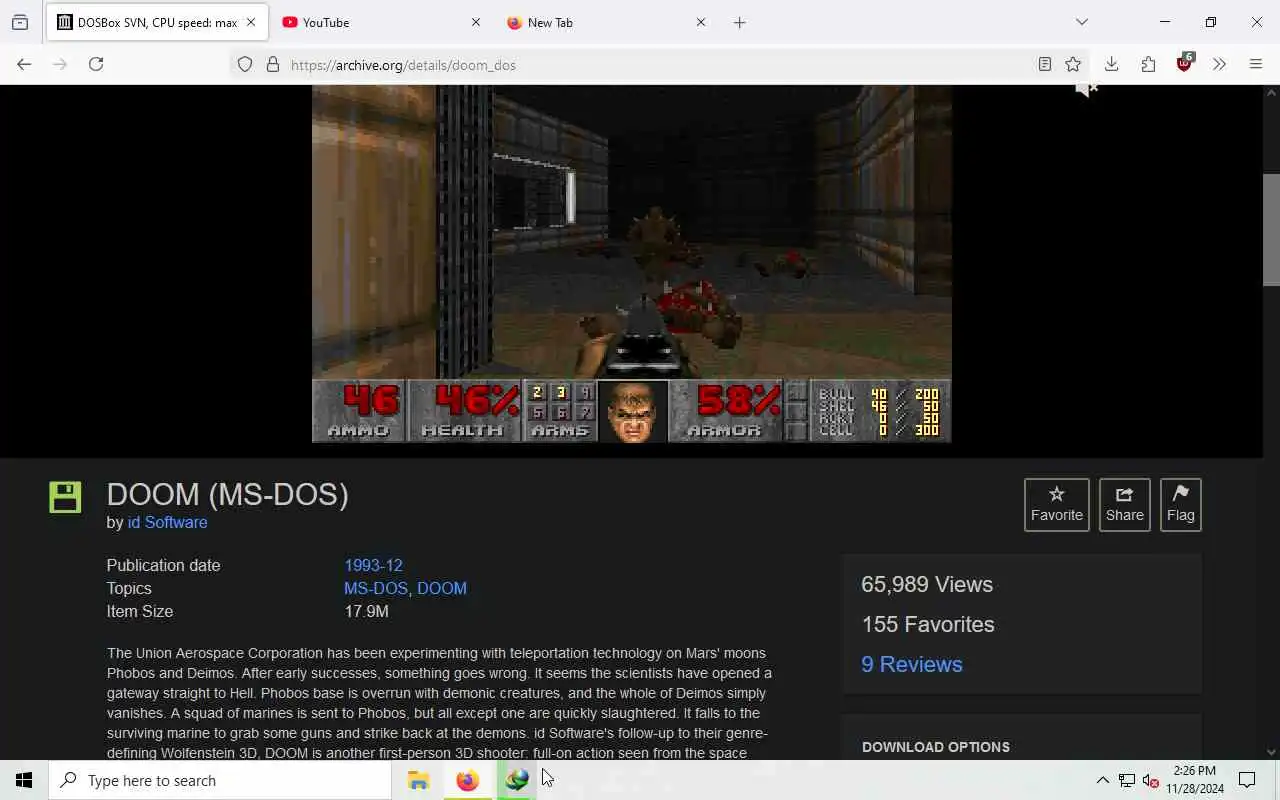This screenshot has height=800, width=1280.
Task: Open the DOOM topic link
Action: [x=442, y=588]
